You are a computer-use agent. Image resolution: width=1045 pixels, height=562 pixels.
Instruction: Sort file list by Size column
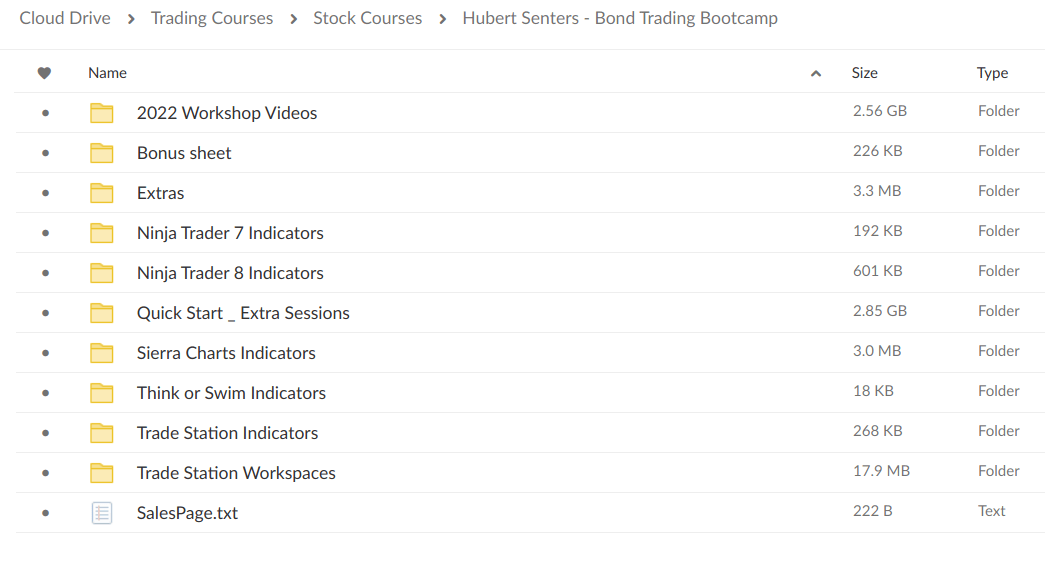pyautogui.click(x=864, y=73)
